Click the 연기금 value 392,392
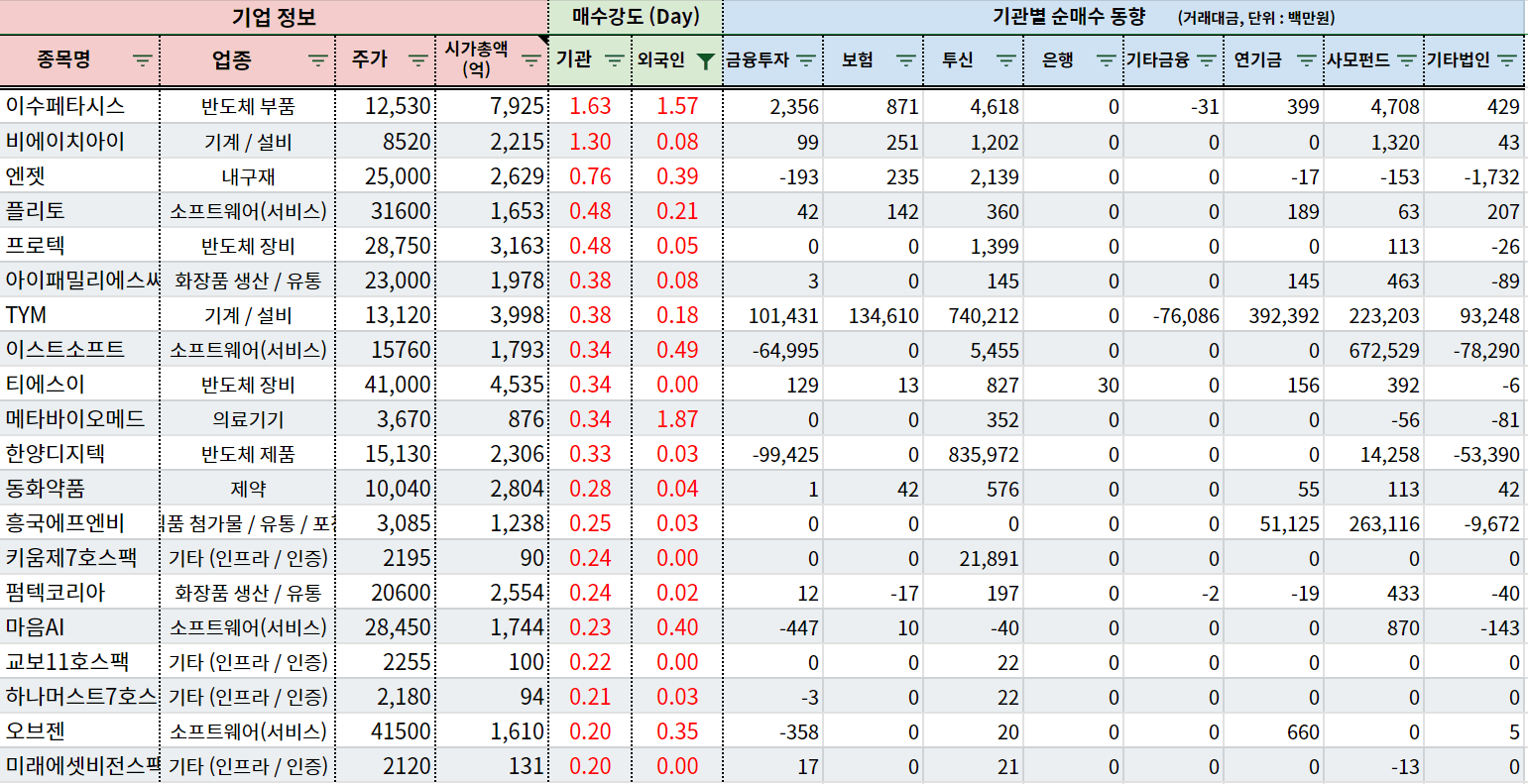1528x784 pixels. pyautogui.click(x=1273, y=314)
